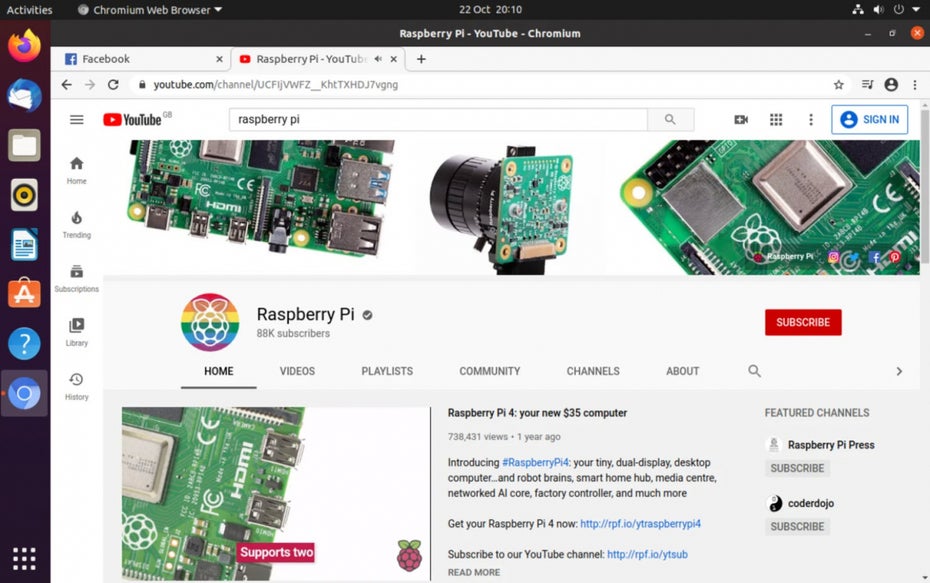Subscribe to the Raspberry Pi channel
Viewport: 930px width, 583px height.
[x=803, y=322]
